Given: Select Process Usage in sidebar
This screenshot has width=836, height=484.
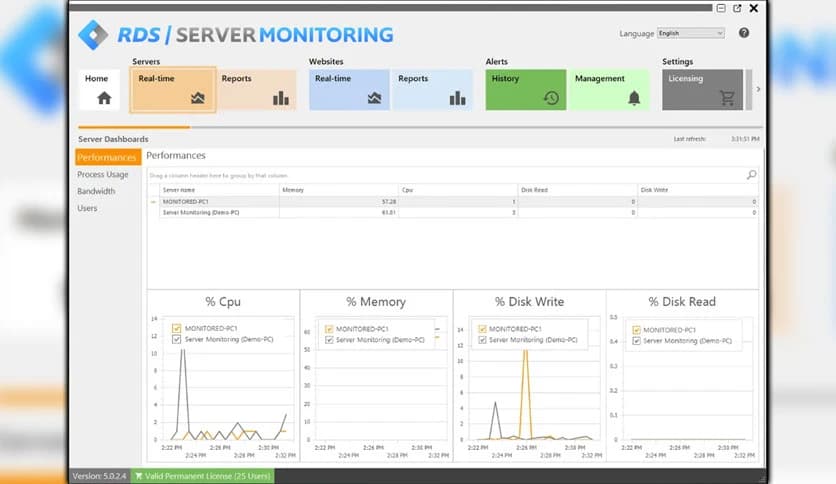Looking at the screenshot, I should (x=102, y=174).
